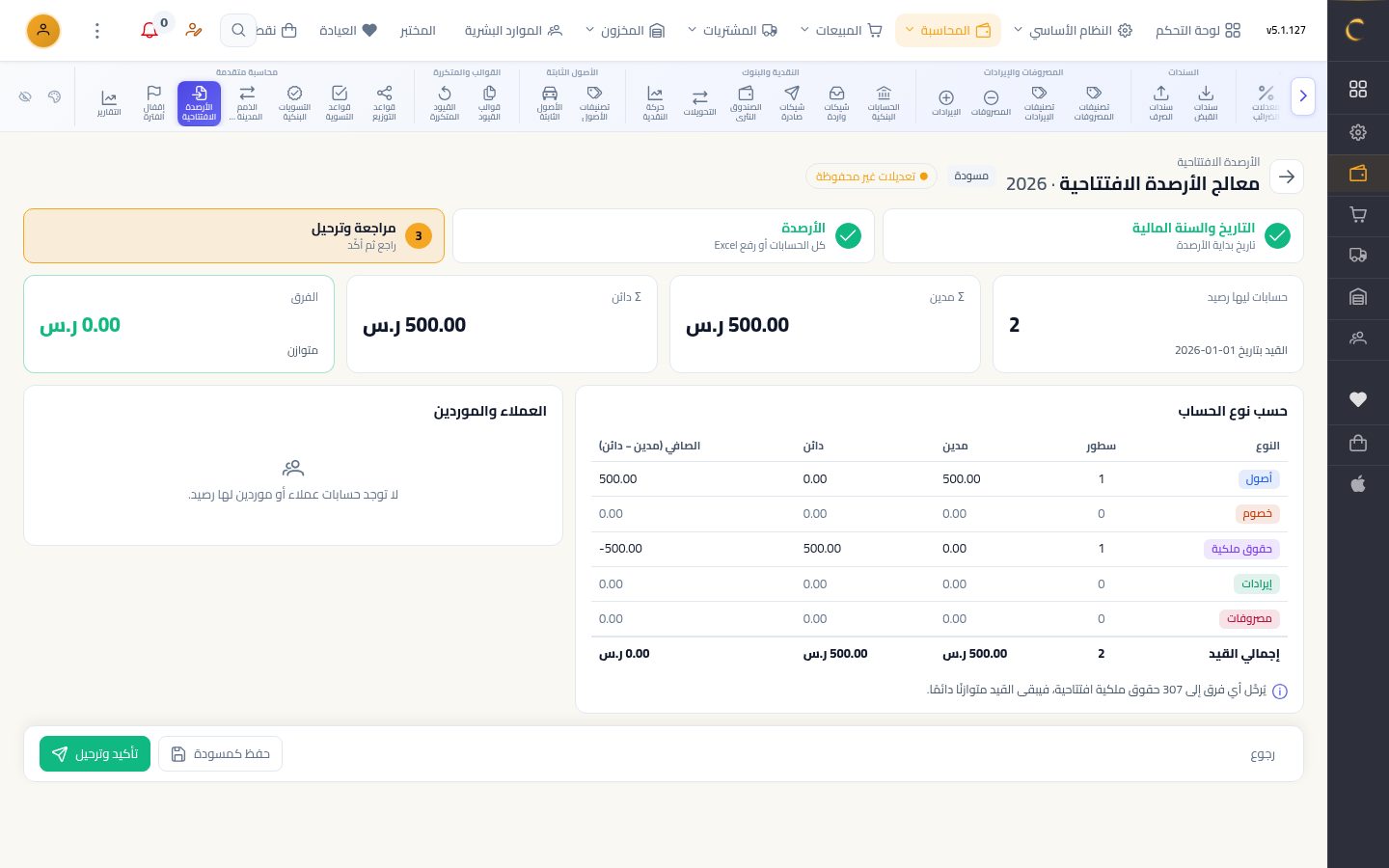Open the Dashboard (لوحة التحكم) menu item
The height and width of the screenshot is (868, 1389).
[x=1198, y=31]
